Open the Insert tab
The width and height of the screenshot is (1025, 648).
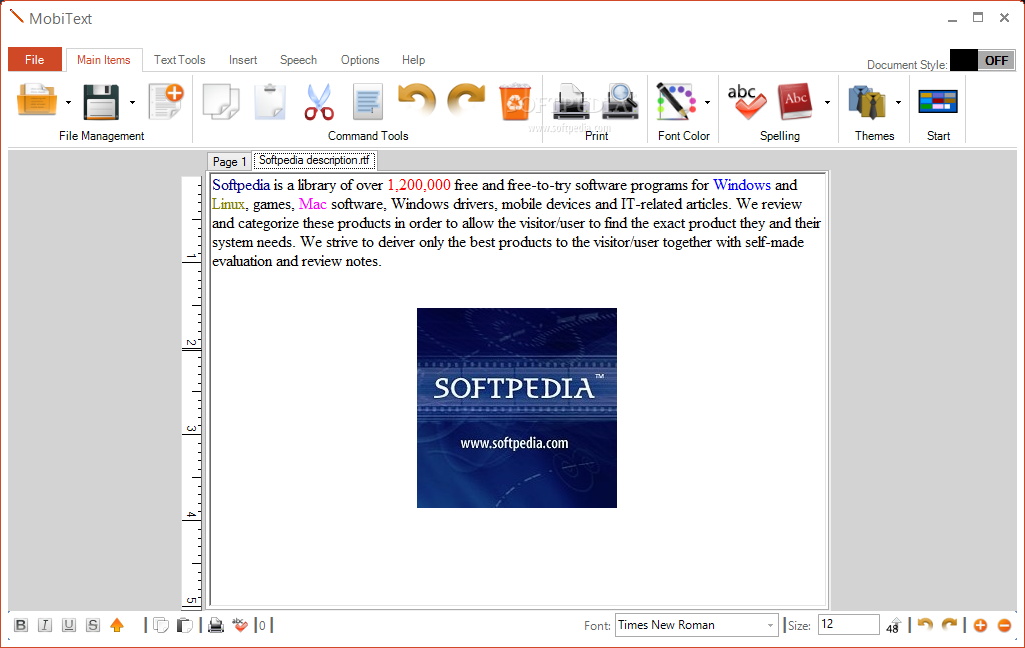click(243, 60)
